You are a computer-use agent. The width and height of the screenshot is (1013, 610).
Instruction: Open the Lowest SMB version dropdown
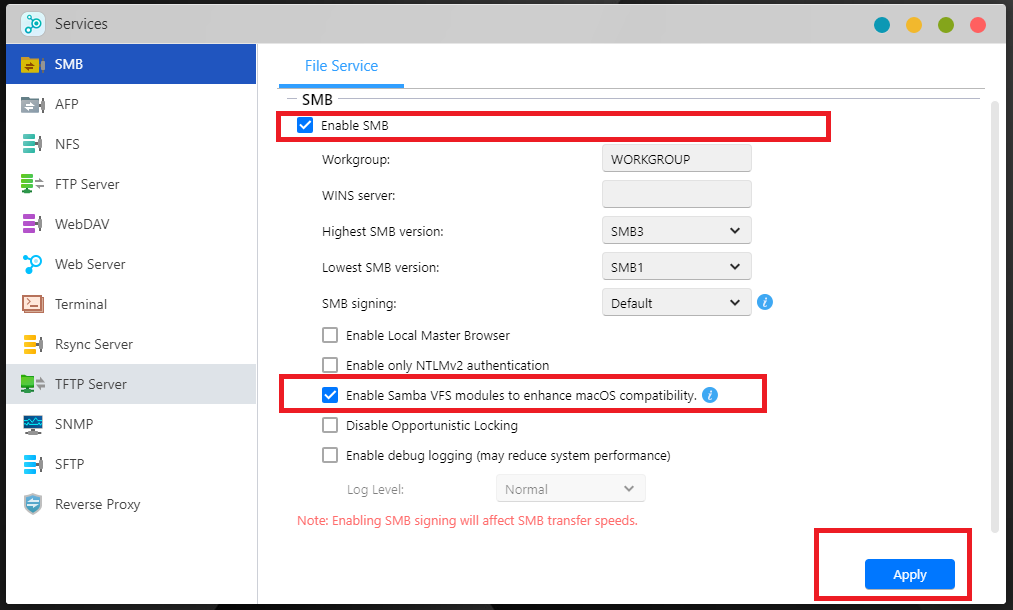(676, 267)
